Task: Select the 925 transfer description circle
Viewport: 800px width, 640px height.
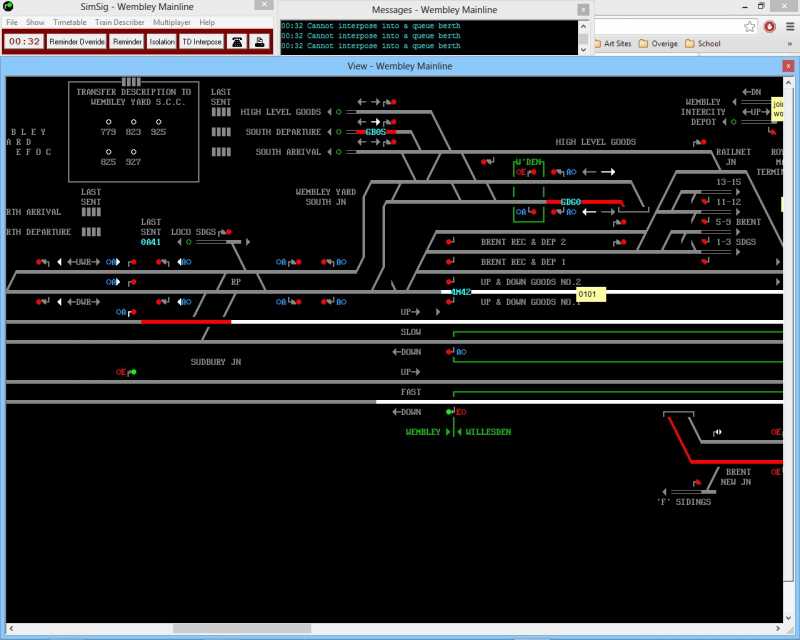Action: 158,122
